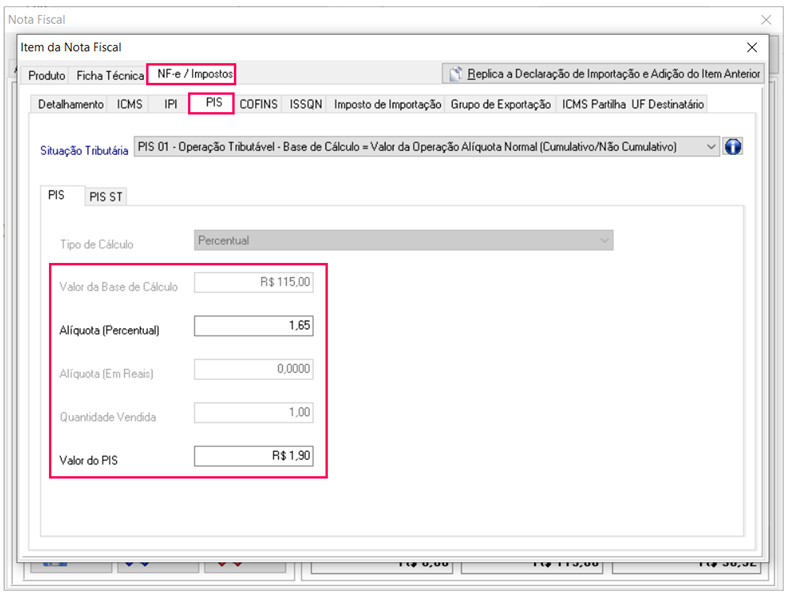Click the Valor do PIS field
This screenshot has height=597, width=790.
(x=253, y=456)
